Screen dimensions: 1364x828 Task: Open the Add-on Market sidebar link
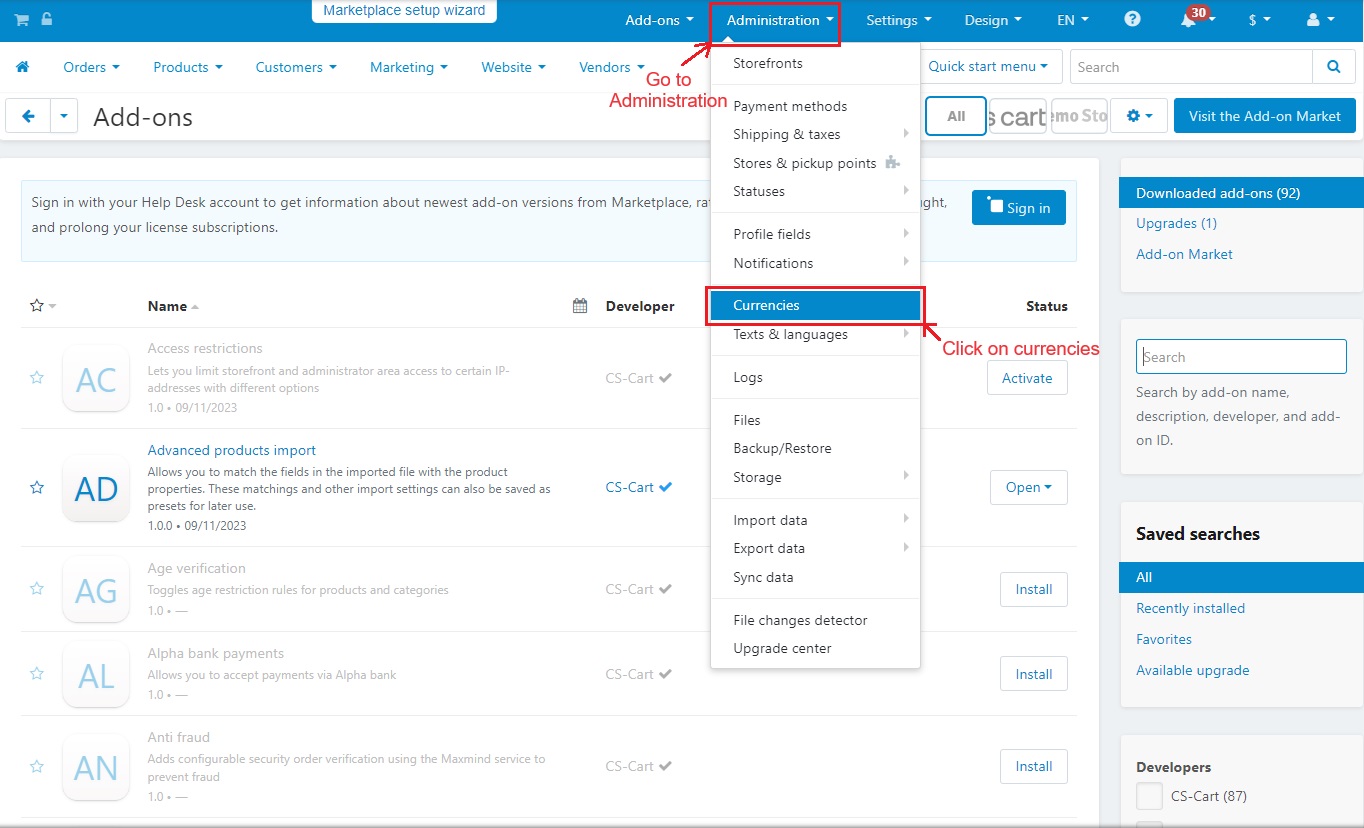[x=1184, y=254]
